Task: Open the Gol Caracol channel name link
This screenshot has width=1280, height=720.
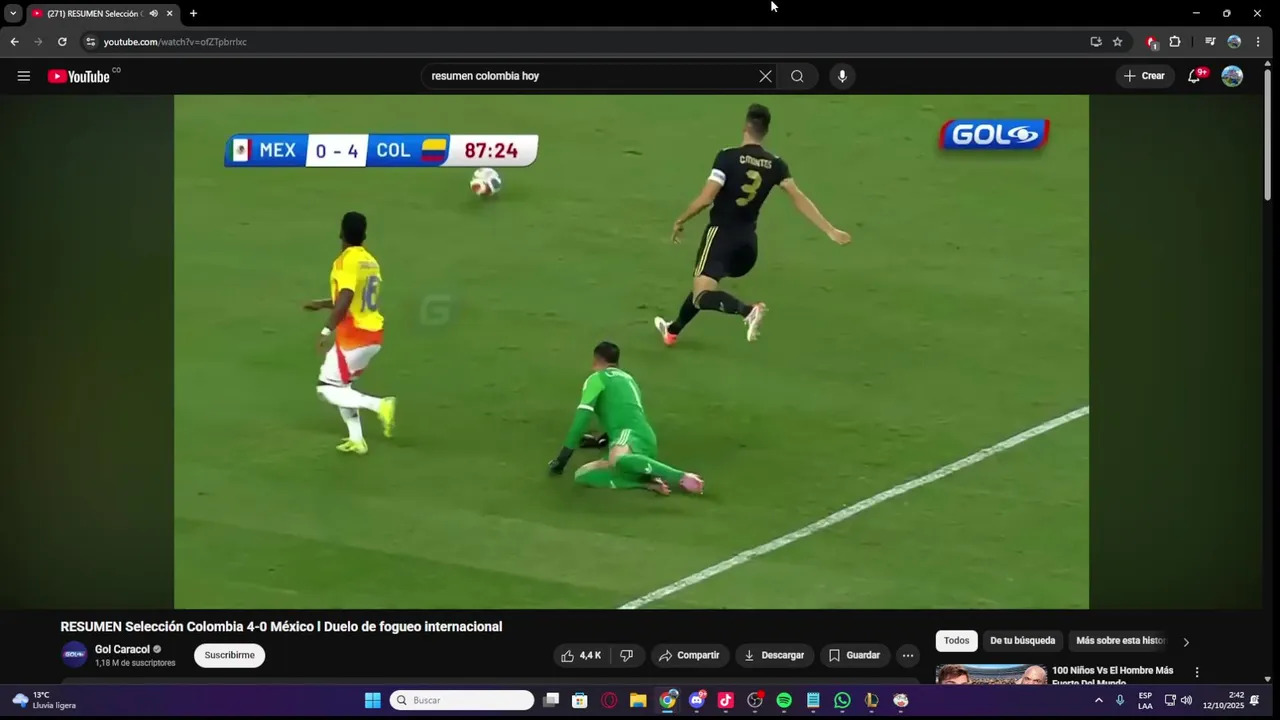Action: 122,649
